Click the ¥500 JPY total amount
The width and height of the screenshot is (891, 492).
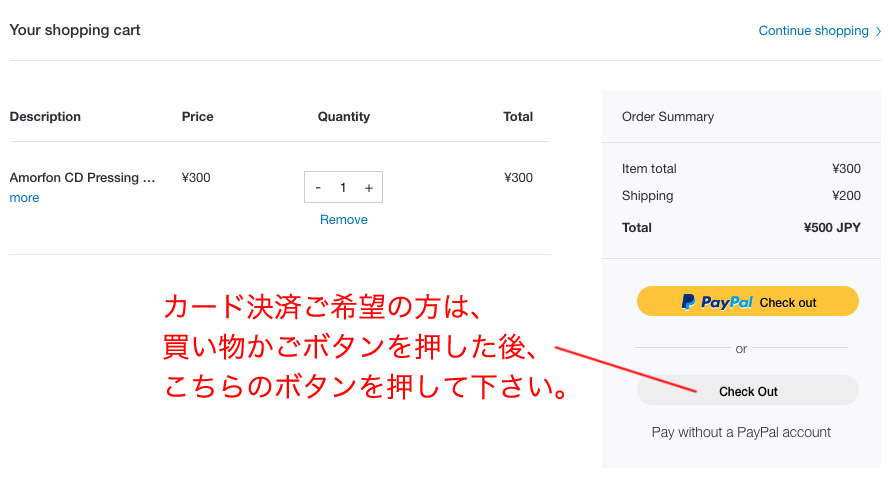tap(832, 228)
